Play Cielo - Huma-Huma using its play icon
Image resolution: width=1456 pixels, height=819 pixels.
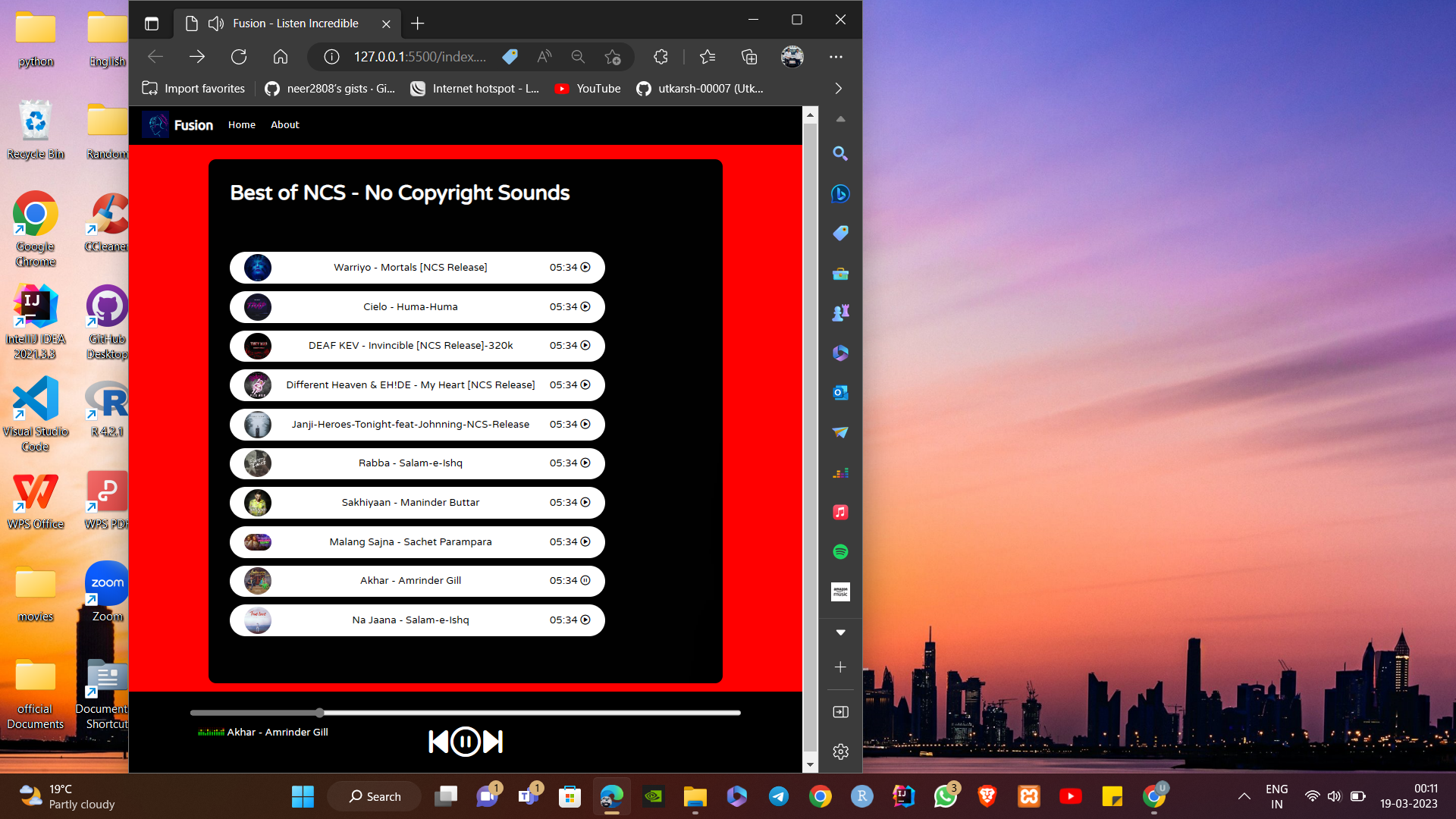[585, 307]
